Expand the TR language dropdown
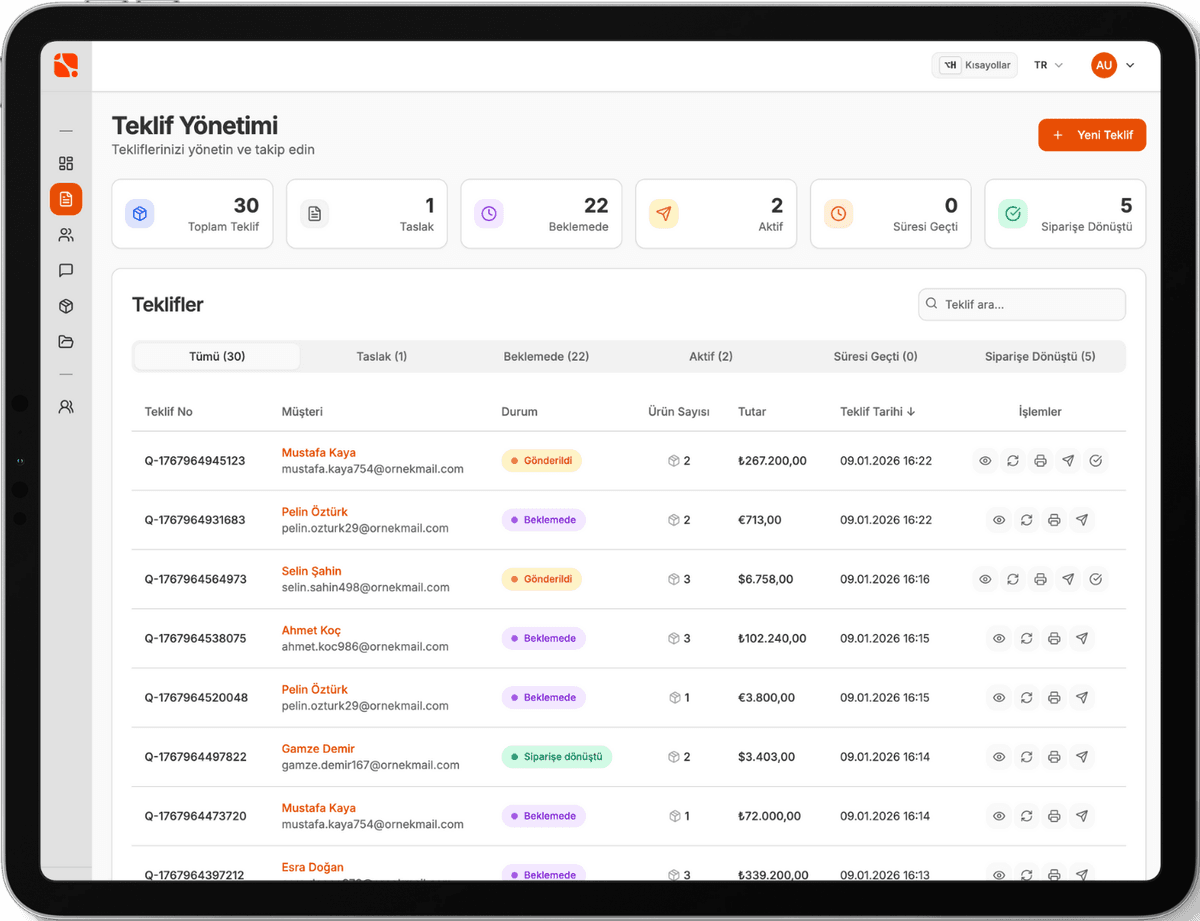This screenshot has width=1200, height=921. [x=1048, y=65]
